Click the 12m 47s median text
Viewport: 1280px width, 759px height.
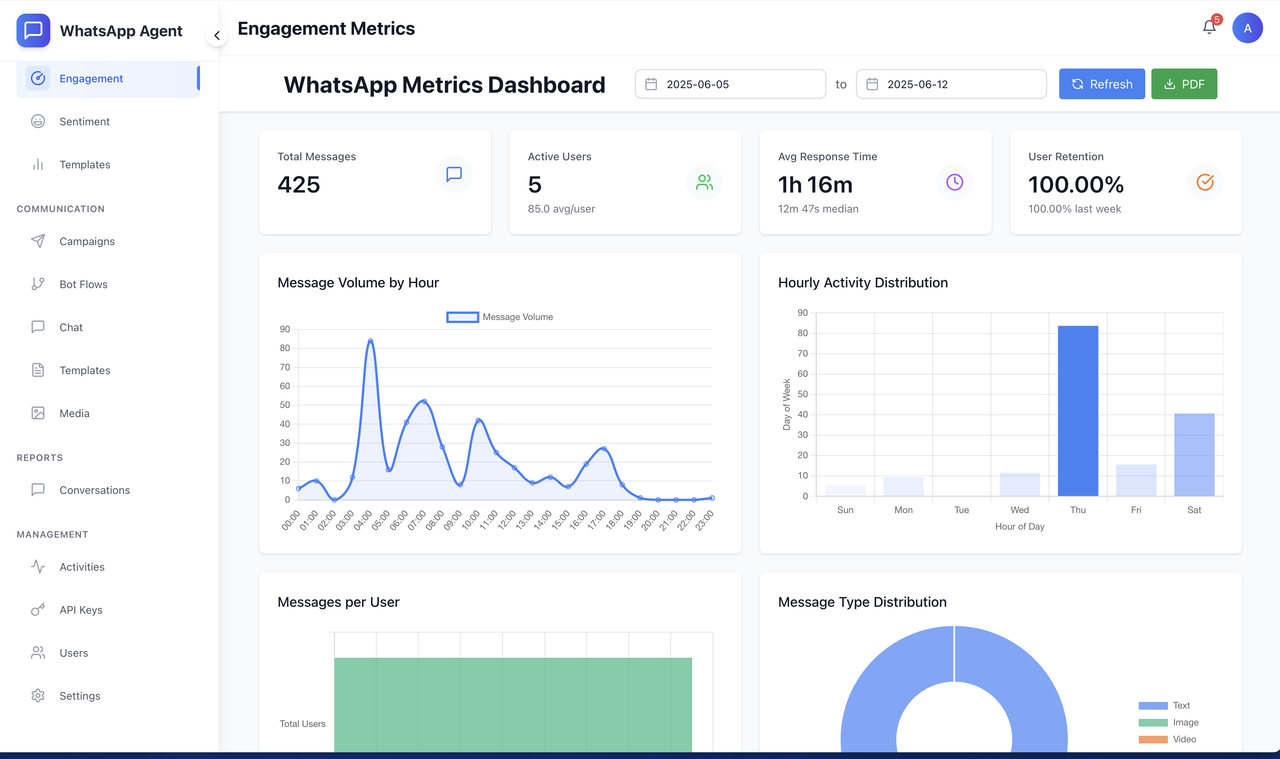pos(818,209)
